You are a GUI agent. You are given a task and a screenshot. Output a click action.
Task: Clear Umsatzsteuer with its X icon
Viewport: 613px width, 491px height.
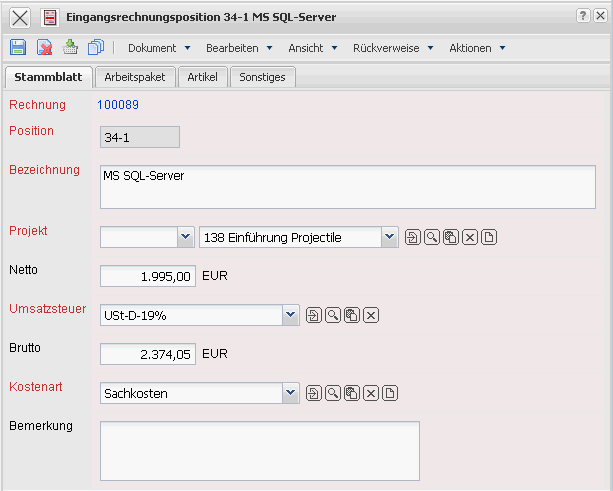pyautogui.click(x=371, y=315)
